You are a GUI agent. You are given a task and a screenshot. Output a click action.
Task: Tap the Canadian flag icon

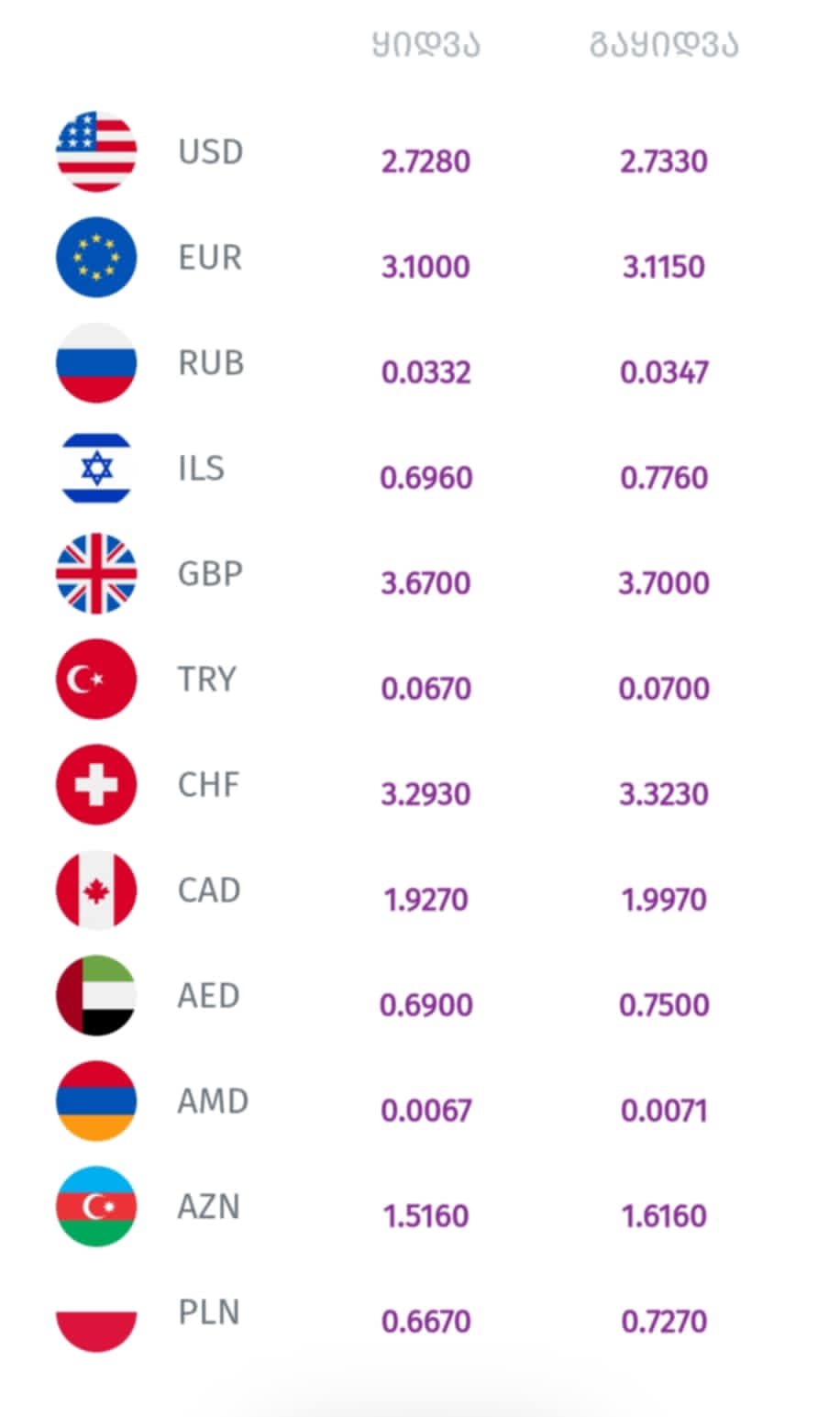click(96, 890)
